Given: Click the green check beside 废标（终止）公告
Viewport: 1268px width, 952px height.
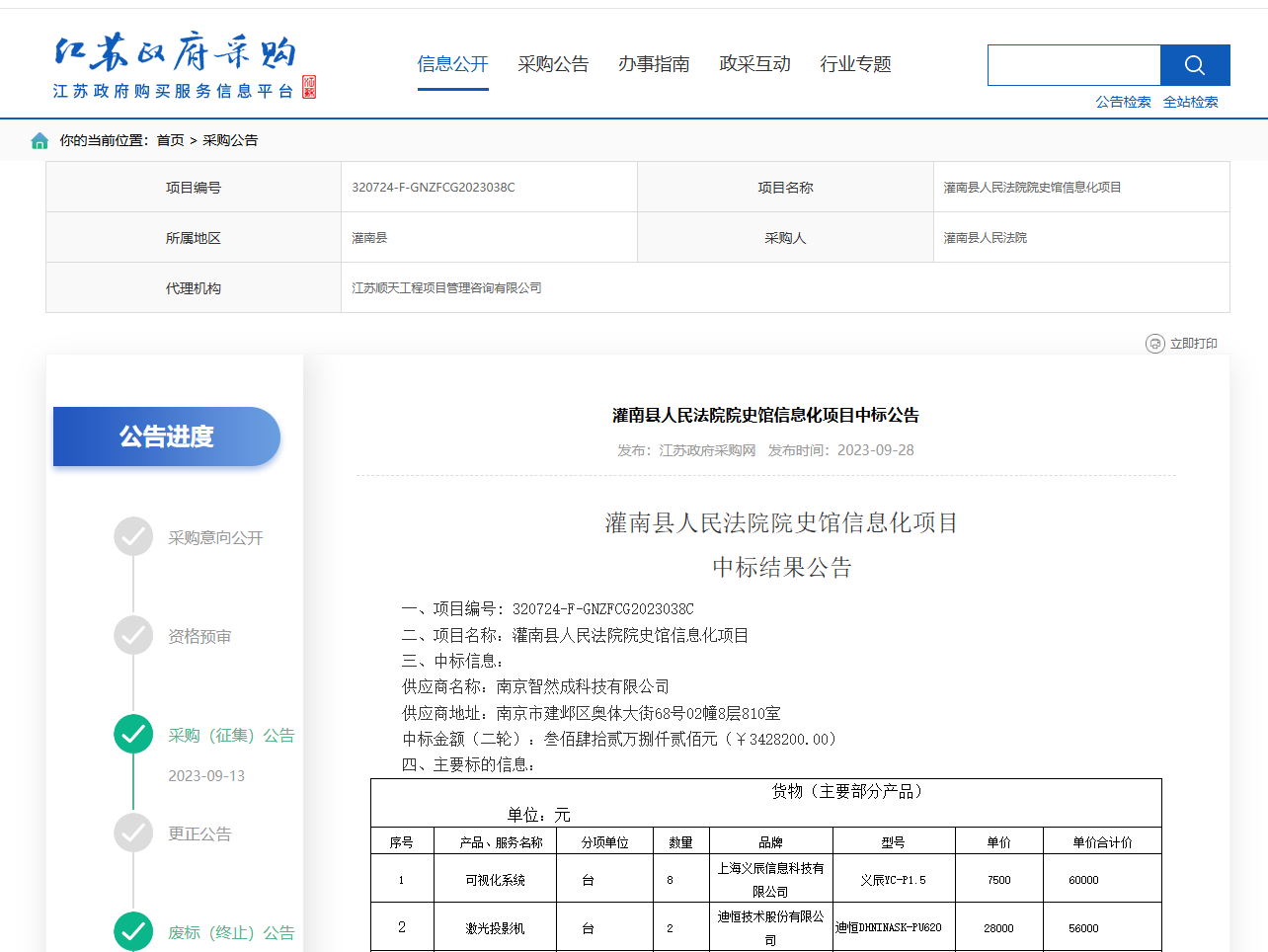Looking at the screenshot, I should (133, 930).
